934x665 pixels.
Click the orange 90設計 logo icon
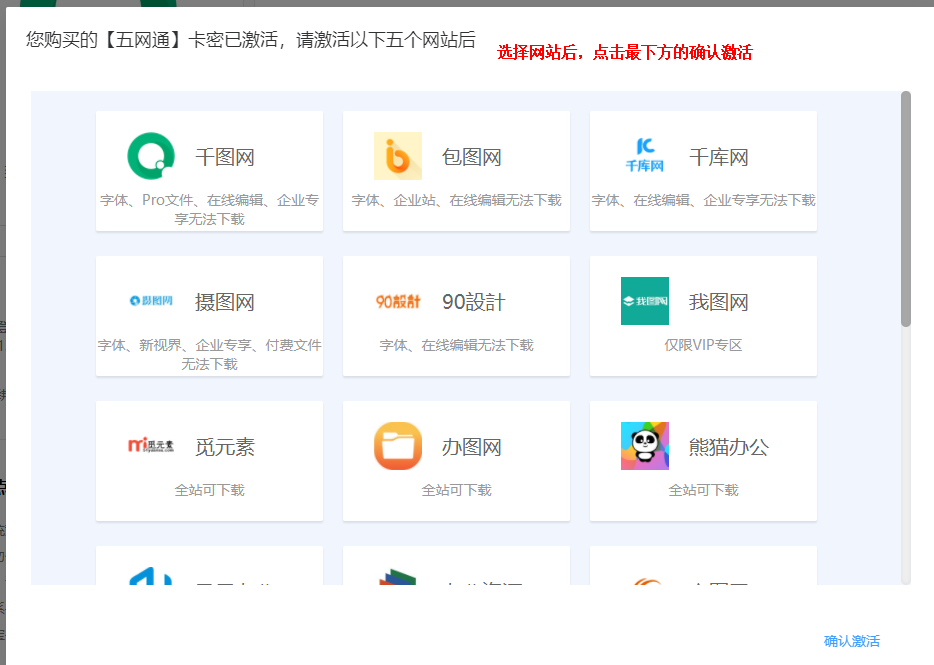pyautogui.click(x=398, y=302)
